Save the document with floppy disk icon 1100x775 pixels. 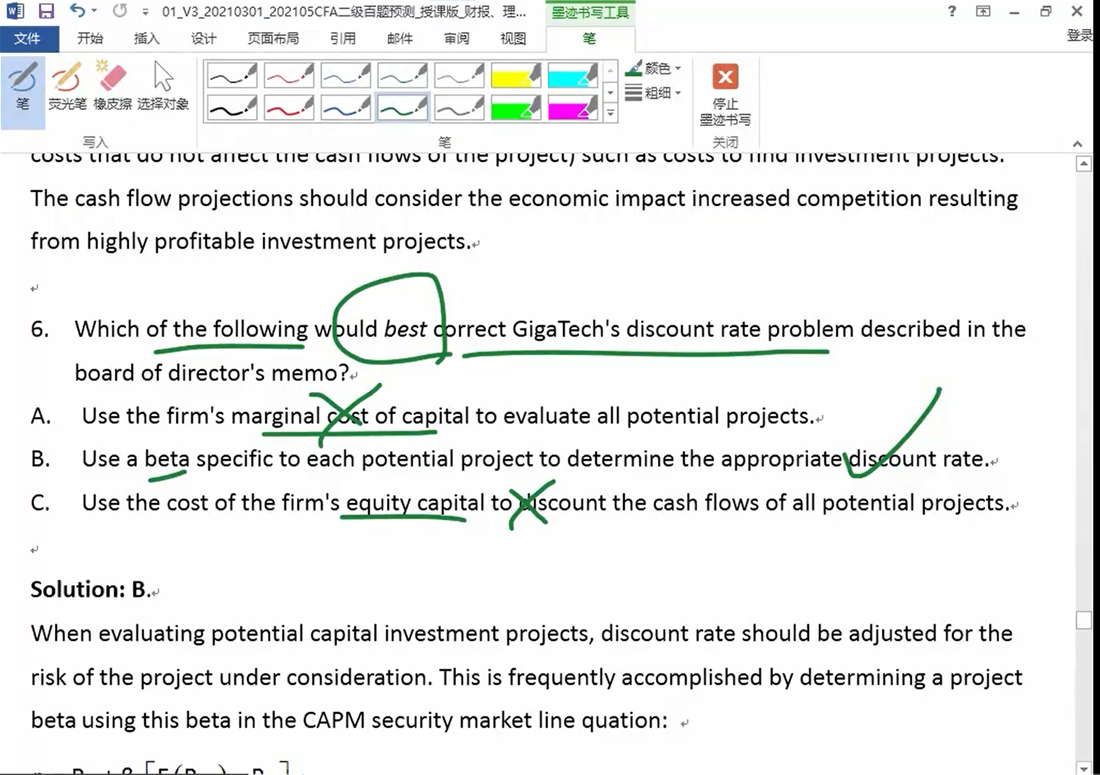(46, 11)
